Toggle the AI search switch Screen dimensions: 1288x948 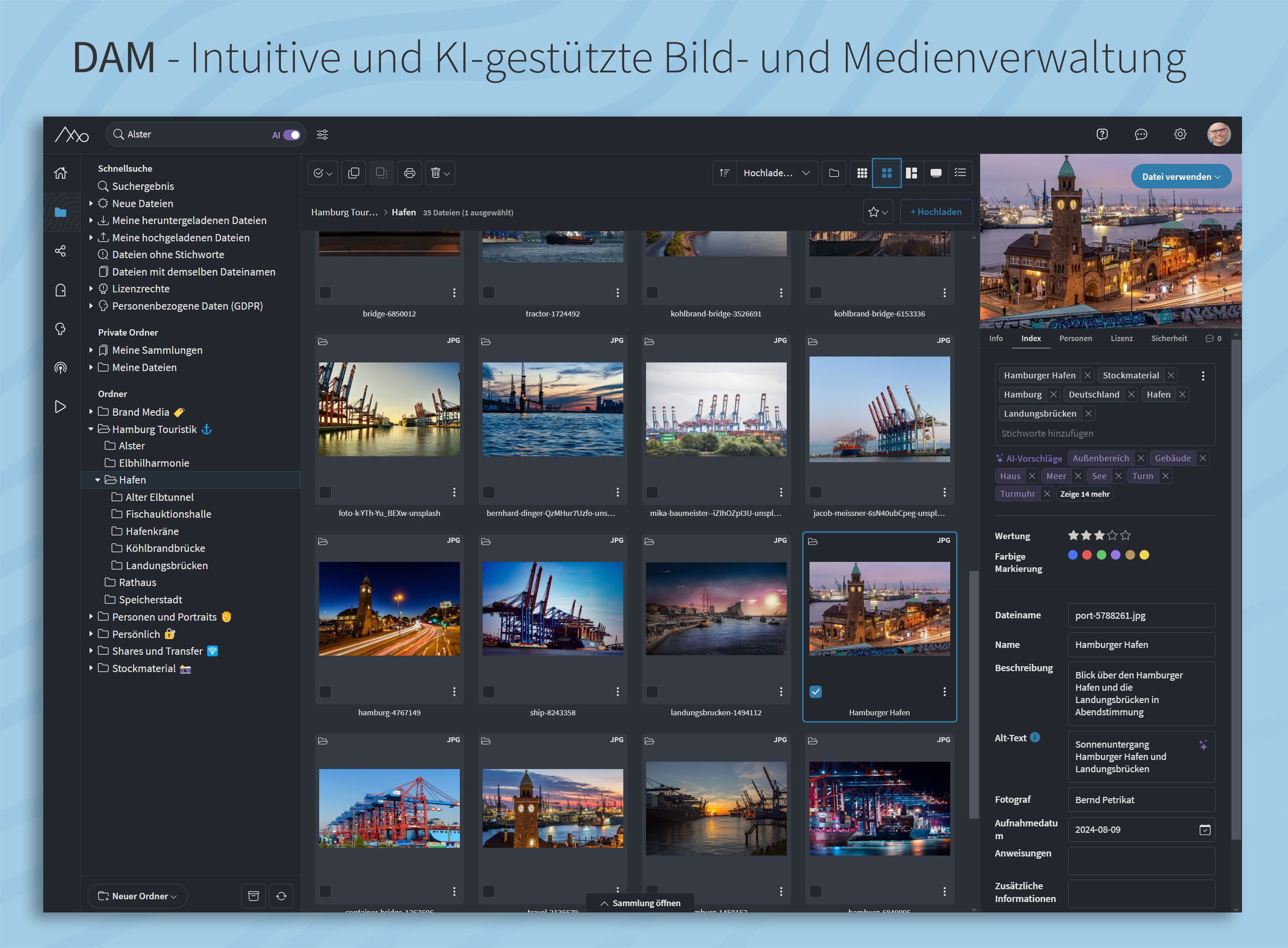(x=291, y=135)
